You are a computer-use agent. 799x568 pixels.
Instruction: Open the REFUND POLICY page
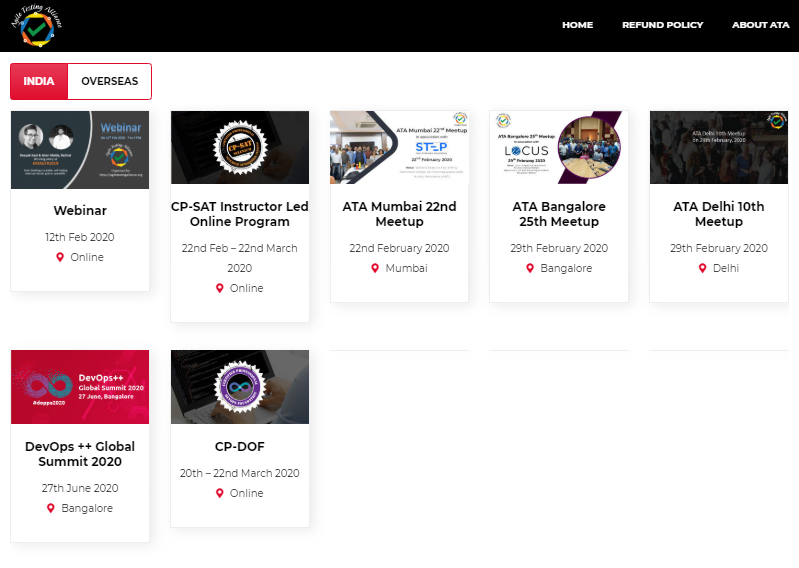662,25
